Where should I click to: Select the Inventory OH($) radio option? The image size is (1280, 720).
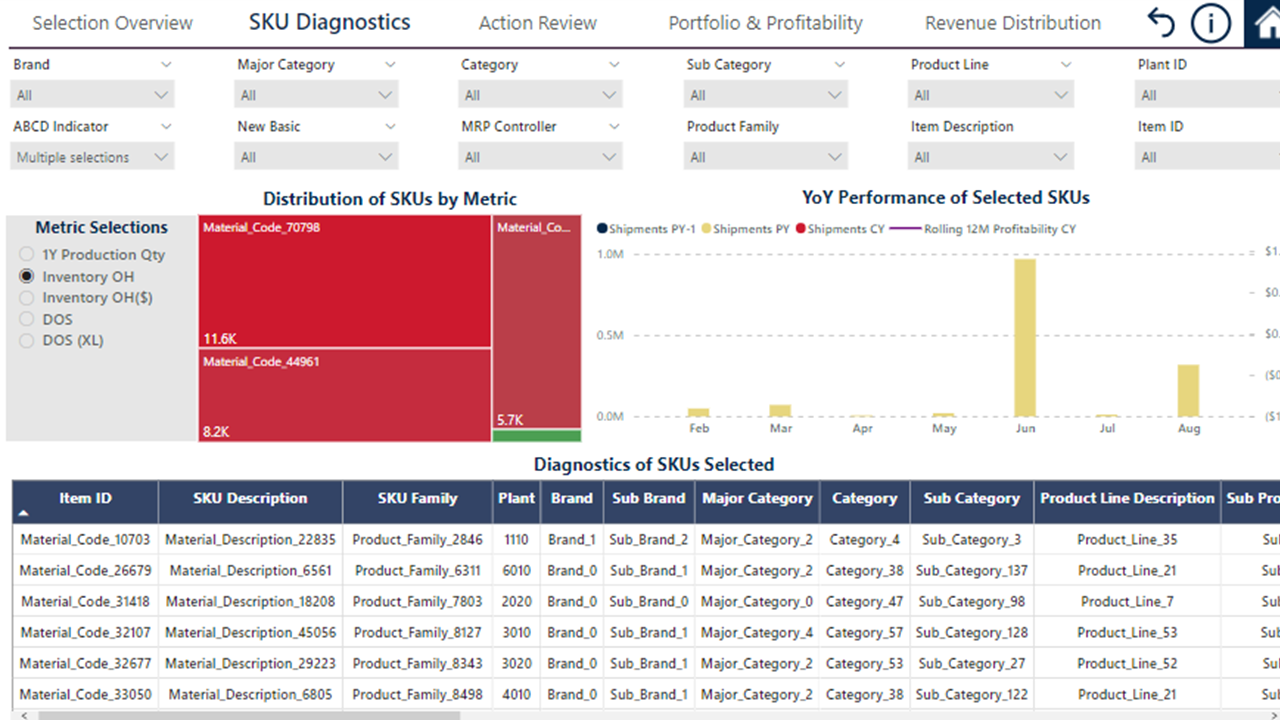(26, 298)
